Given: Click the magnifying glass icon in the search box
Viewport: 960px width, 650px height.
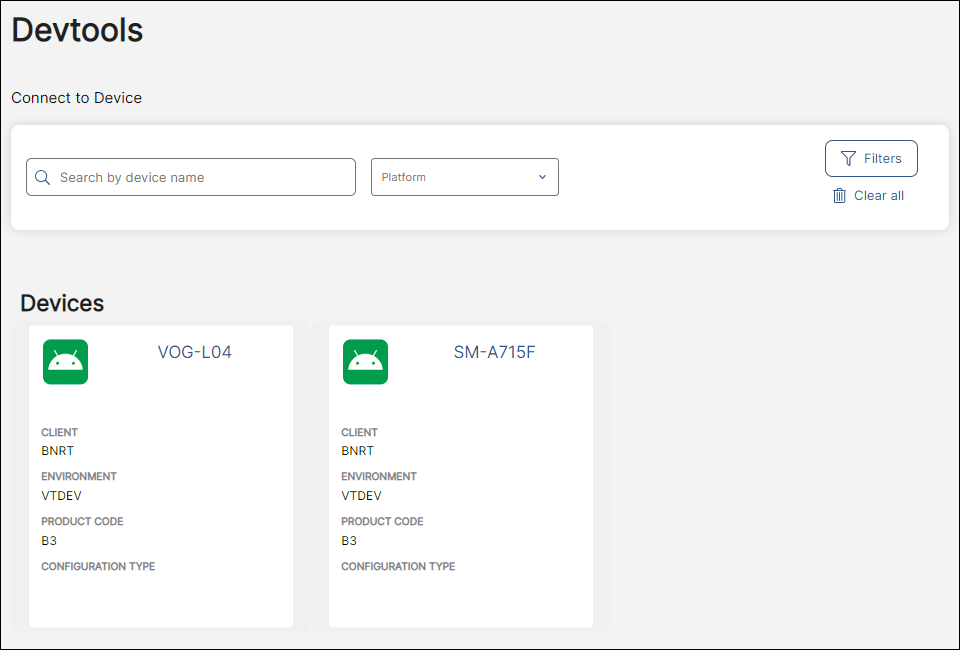Looking at the screenshot, I should [x=42, y=177].
